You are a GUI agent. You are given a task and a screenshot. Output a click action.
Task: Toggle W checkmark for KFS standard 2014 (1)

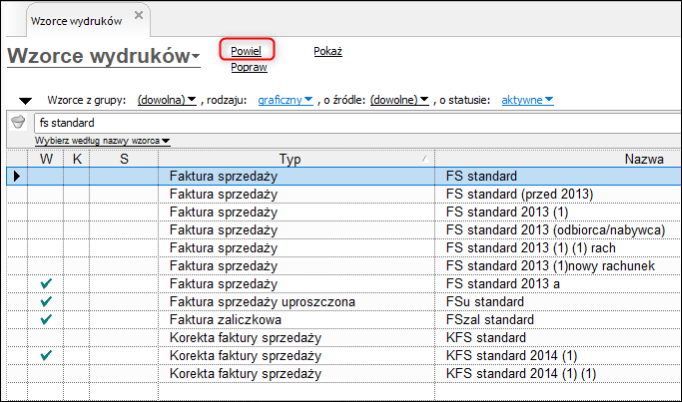pos(46,355)
